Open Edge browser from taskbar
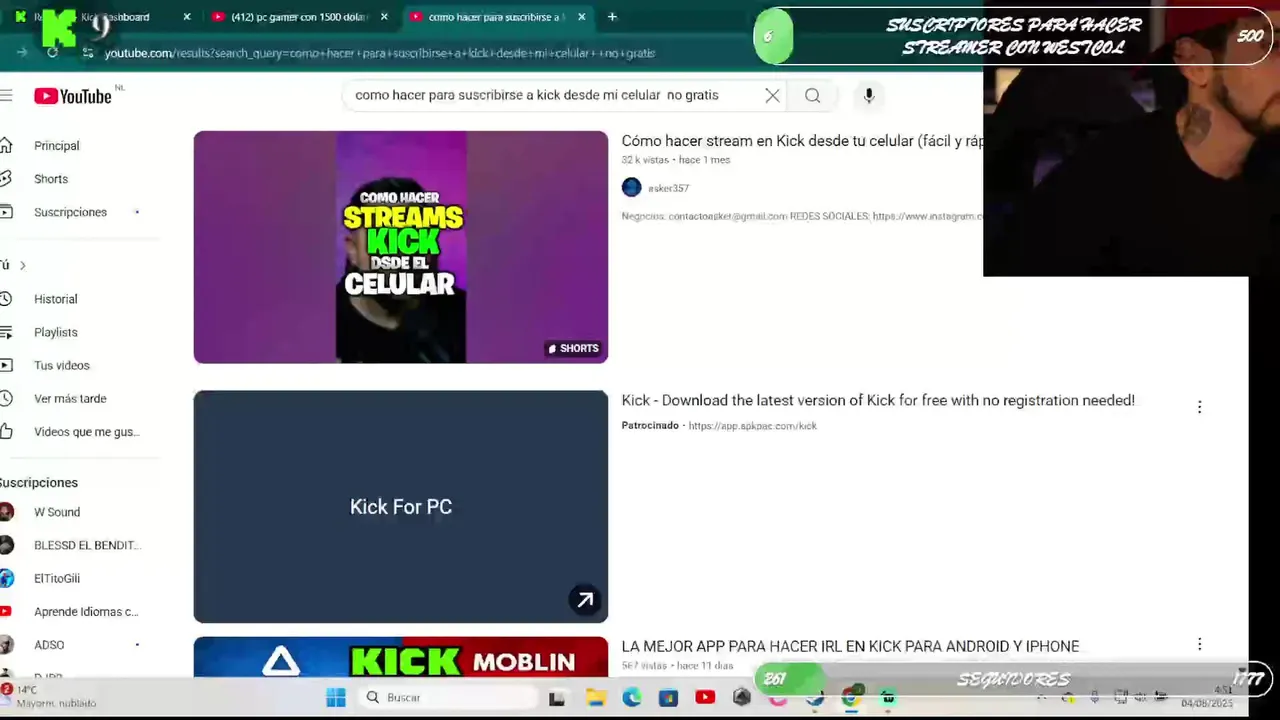The height and width of the screenshot is (720, 1280). coord(632,697)
